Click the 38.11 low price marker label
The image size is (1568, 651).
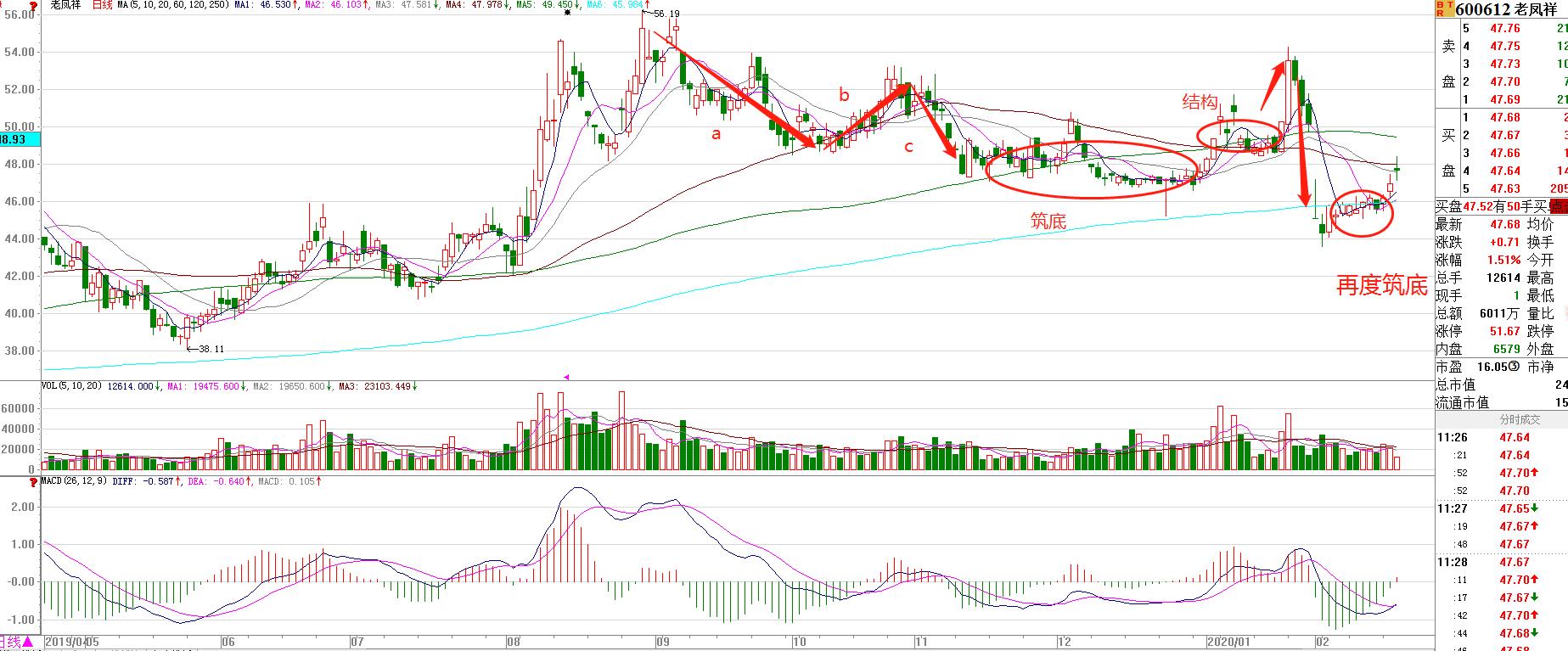tap(210, 348)
